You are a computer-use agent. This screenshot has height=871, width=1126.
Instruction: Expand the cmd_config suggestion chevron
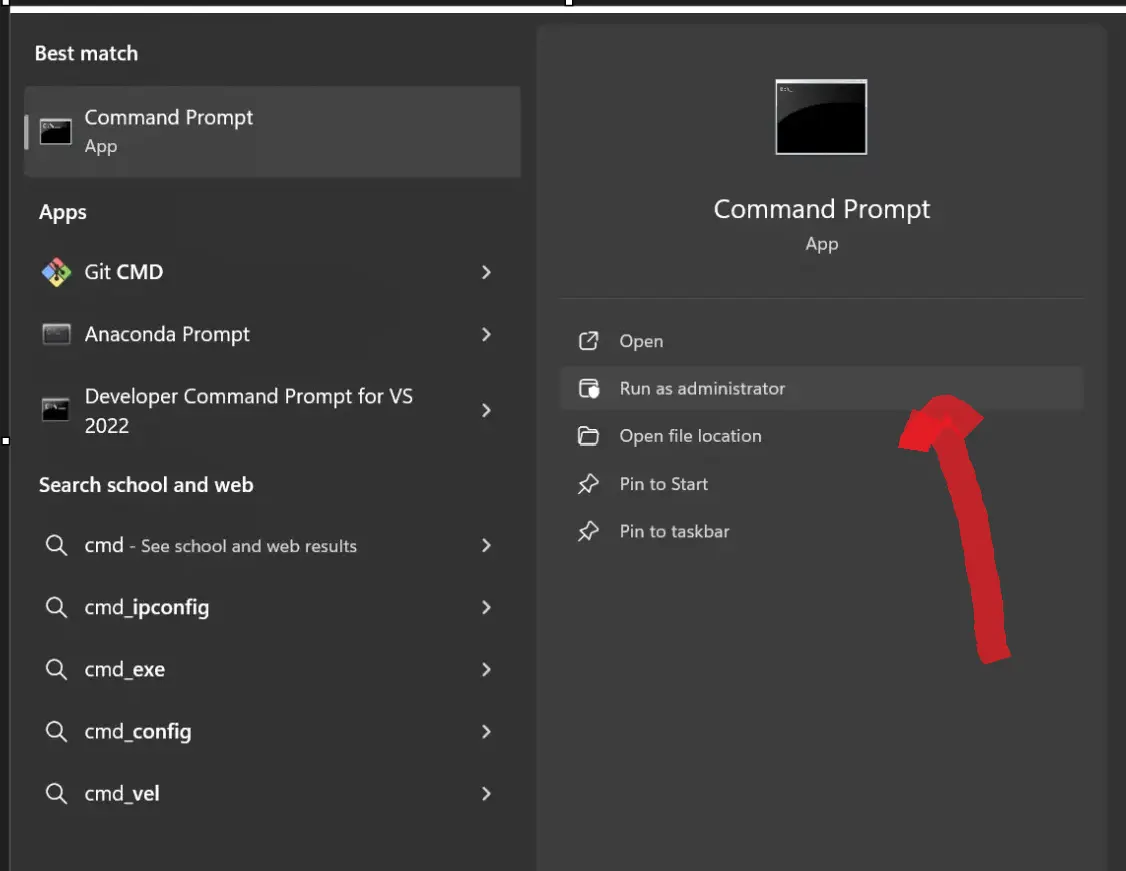pyautogui.click(x=486, y=731)
